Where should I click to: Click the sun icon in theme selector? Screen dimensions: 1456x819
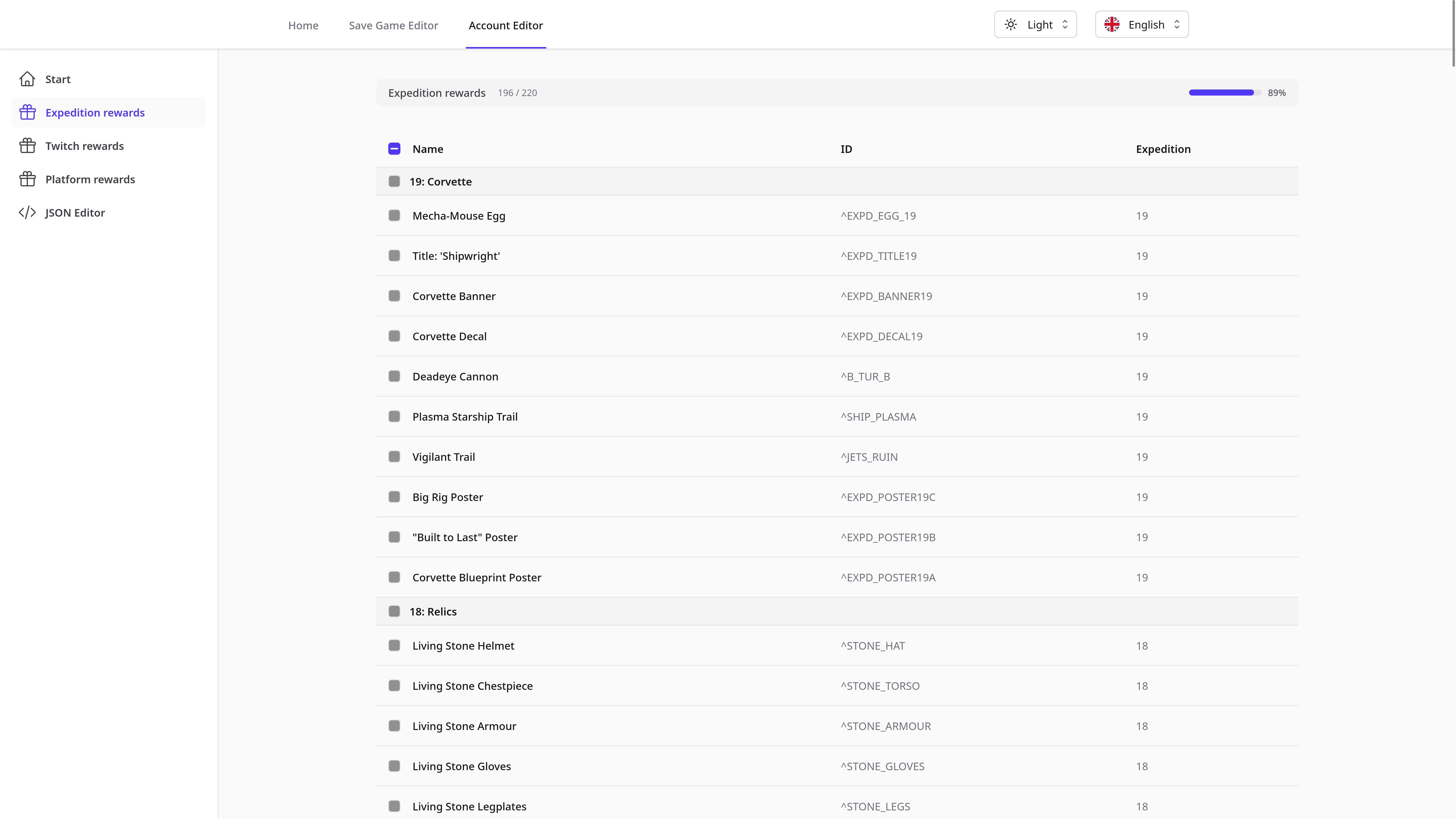[x=1011, y=24]
